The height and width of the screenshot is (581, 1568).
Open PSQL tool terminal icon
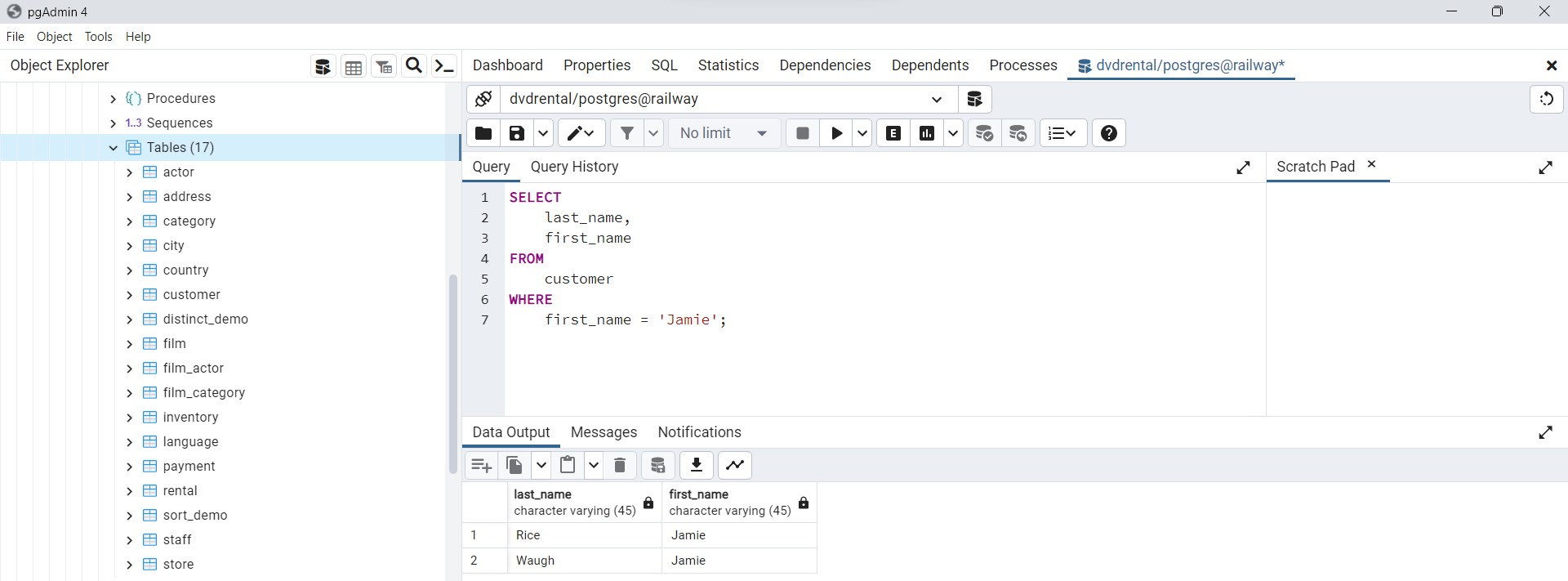(x=443, y=66)
